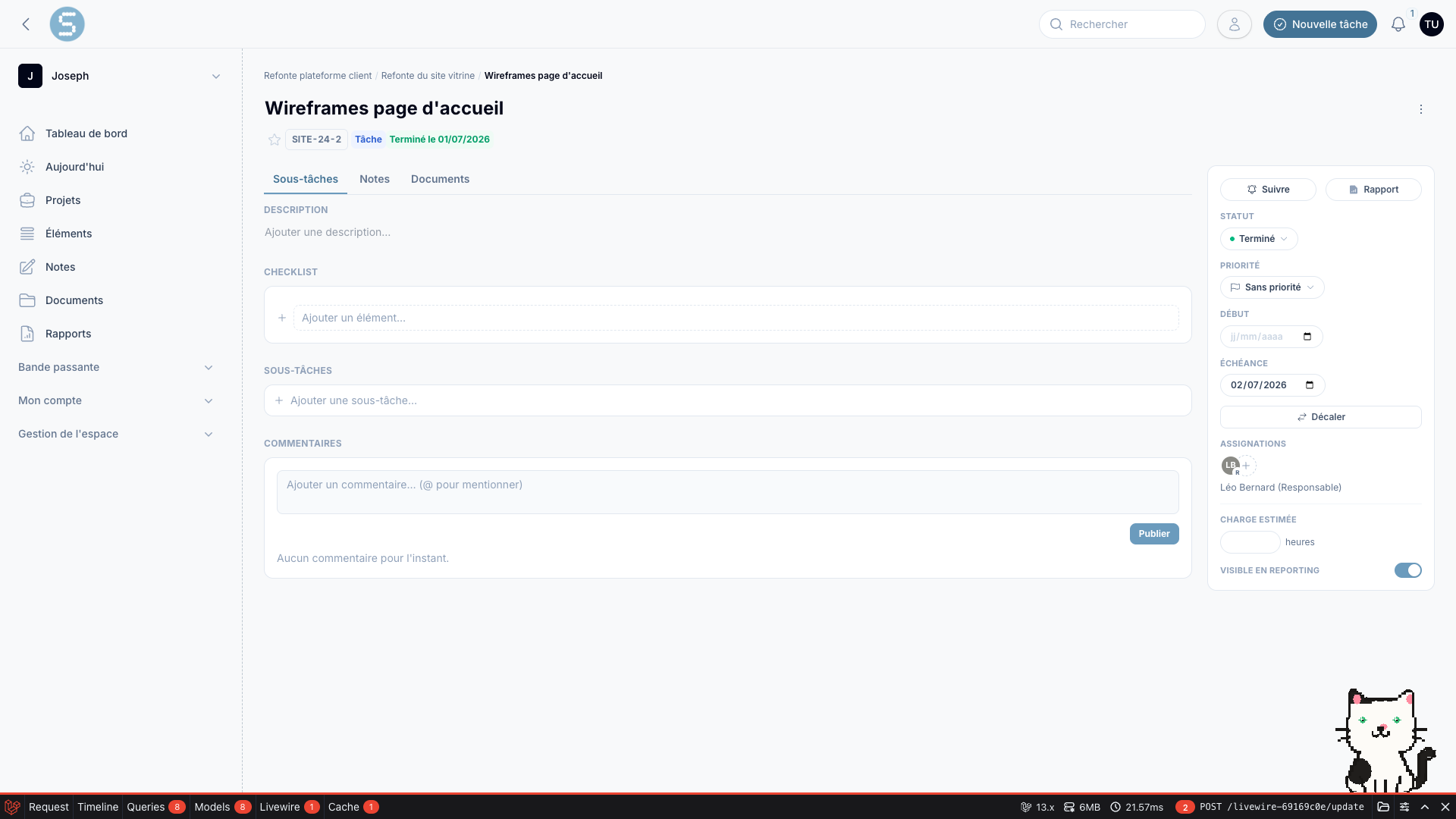The image size is (1456, 819).
Task: Switch to the Sous-tâches tab
Action: click(306, 180)
